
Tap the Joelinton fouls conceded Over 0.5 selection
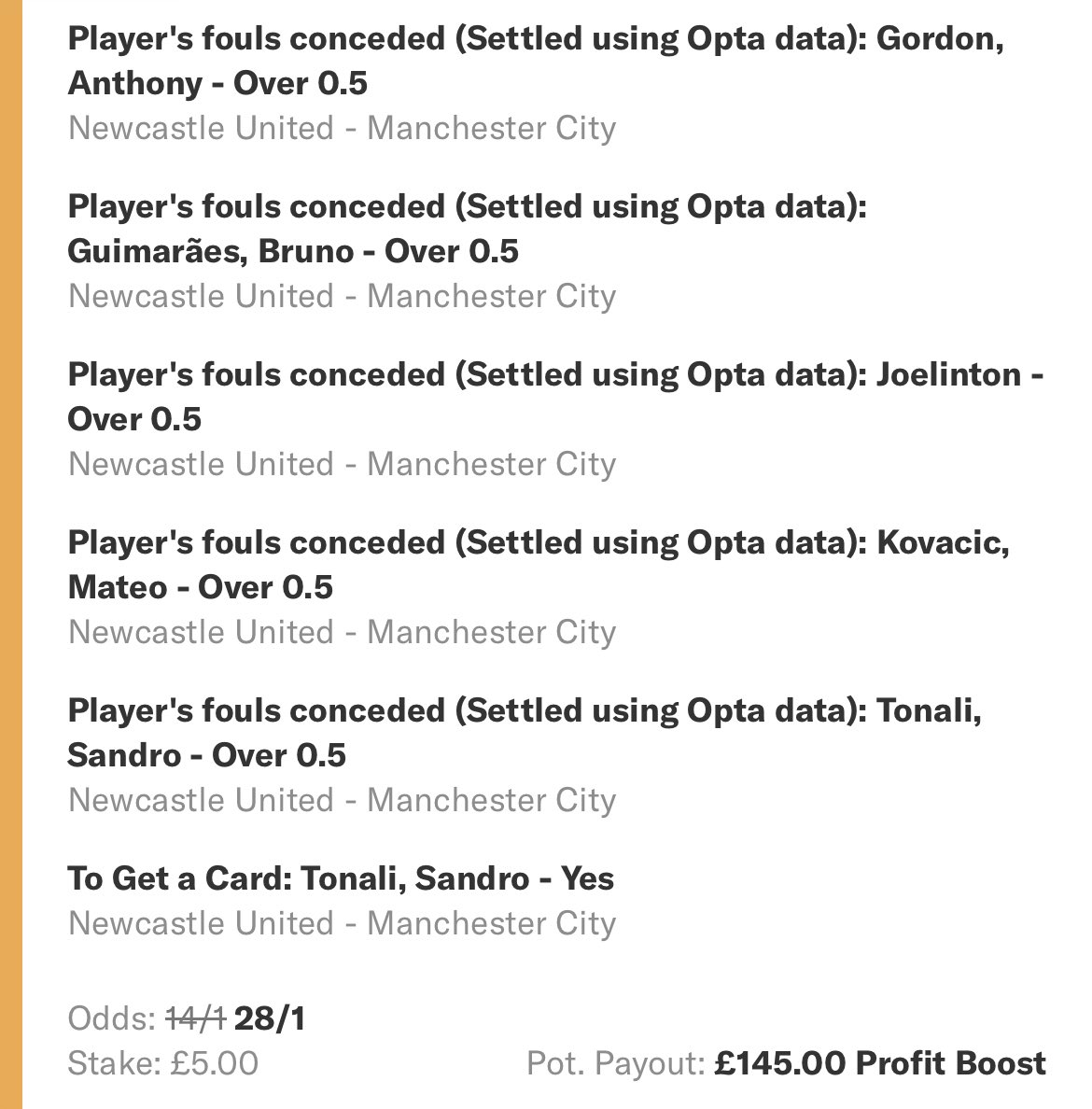pos(556,397)
